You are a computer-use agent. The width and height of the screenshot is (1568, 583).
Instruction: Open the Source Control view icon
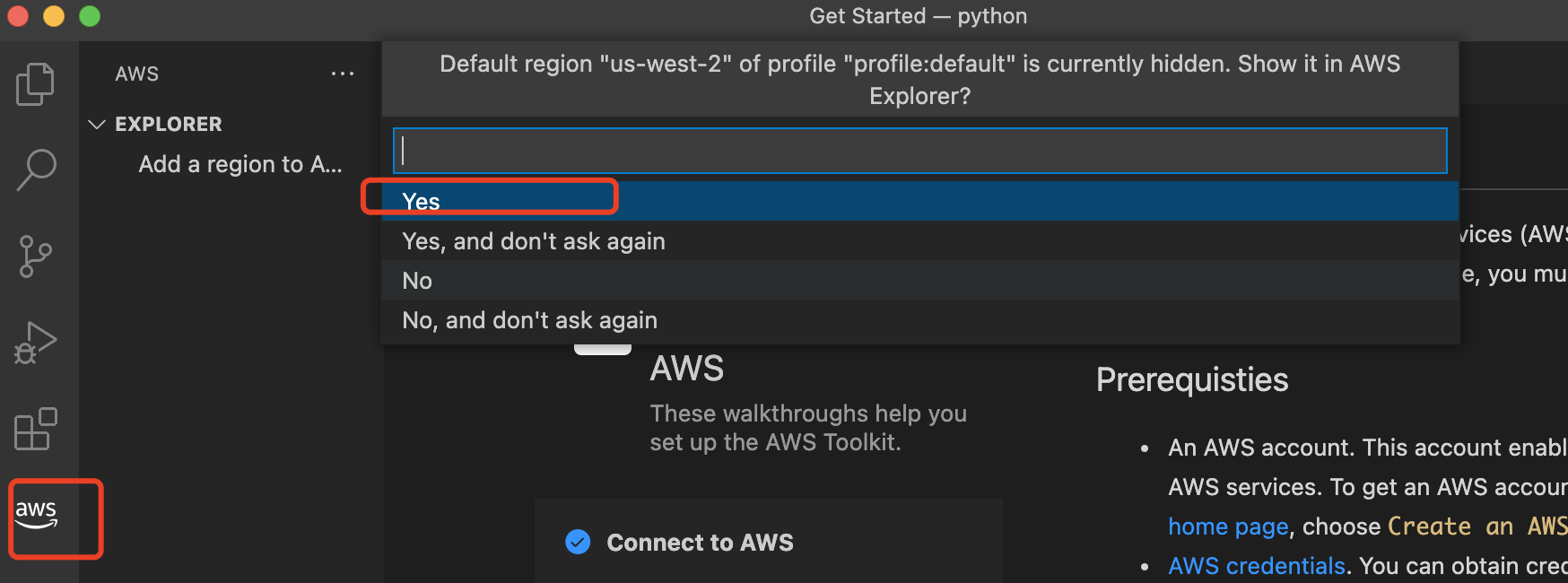pyautogui.click(x=36, y=257)
